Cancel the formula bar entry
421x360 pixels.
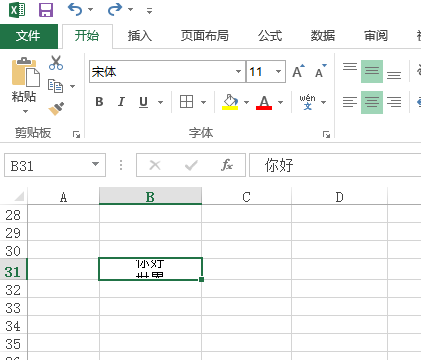tap(155, 165)
